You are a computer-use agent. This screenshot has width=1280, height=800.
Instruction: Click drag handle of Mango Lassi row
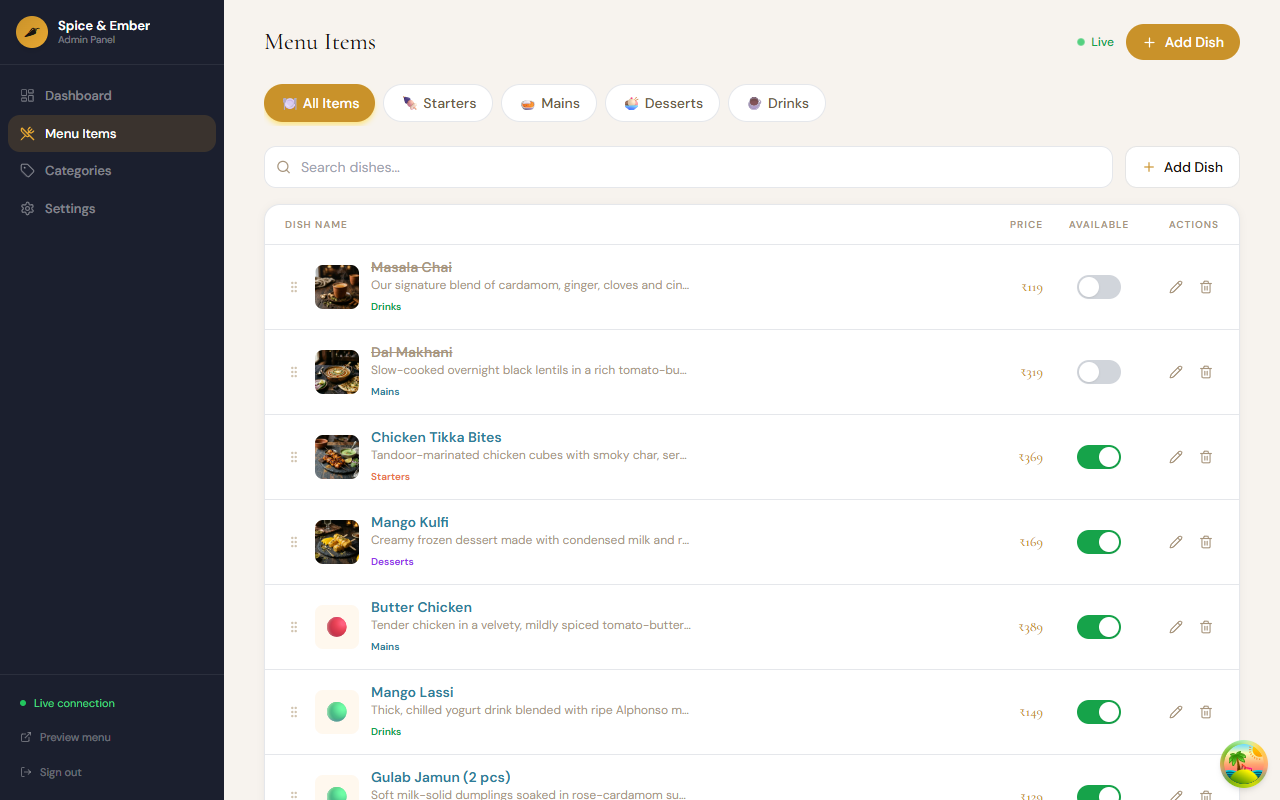tap(294, 712)
